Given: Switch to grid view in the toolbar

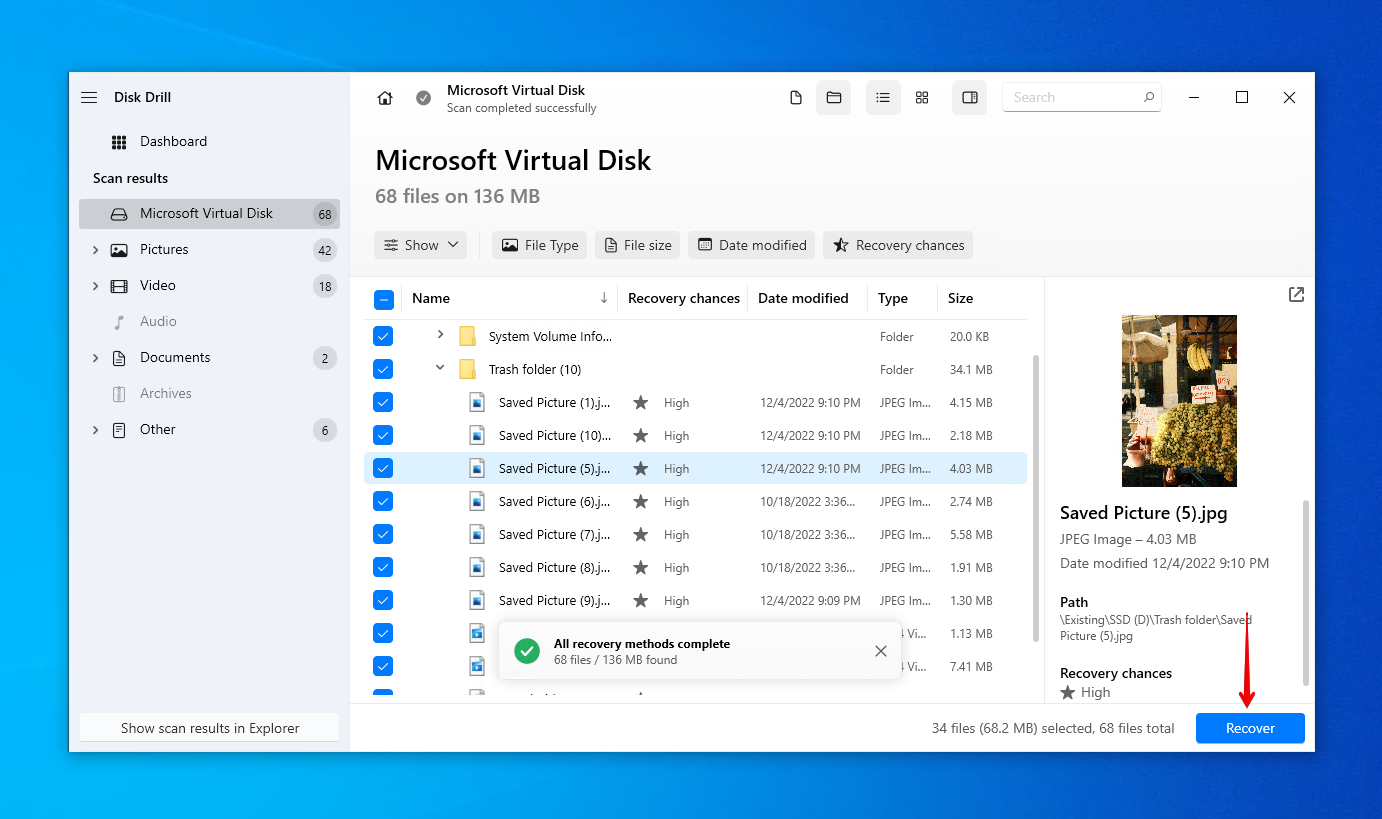Looking at the screenshot, I should pyautogui.click(x=922, y=97).
